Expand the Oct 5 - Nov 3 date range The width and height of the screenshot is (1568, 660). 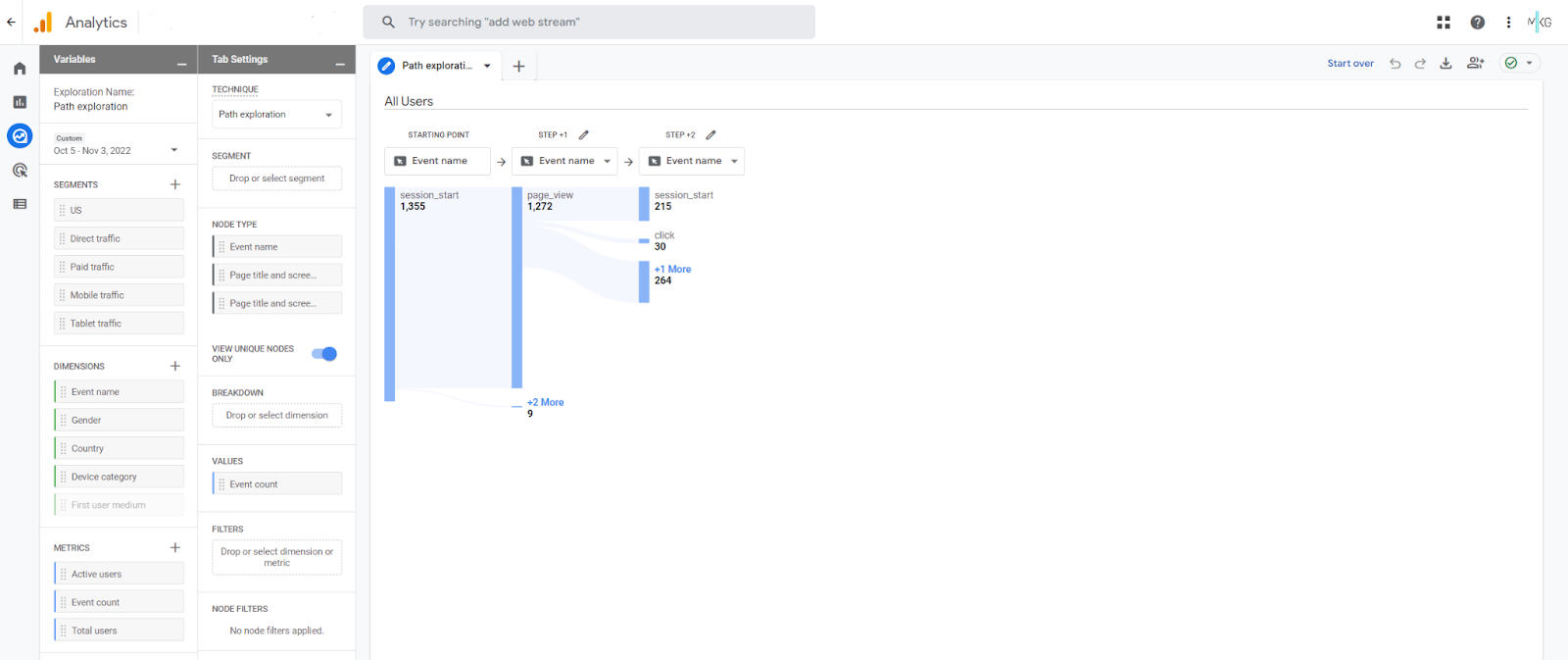(x=174, y=150)
